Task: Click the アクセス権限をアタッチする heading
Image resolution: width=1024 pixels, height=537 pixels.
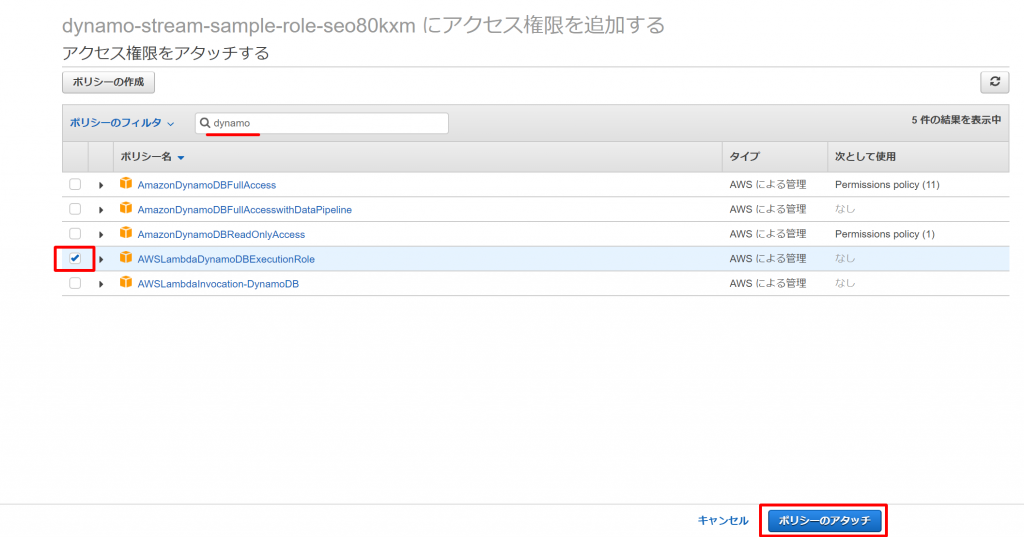Action: 166,53
